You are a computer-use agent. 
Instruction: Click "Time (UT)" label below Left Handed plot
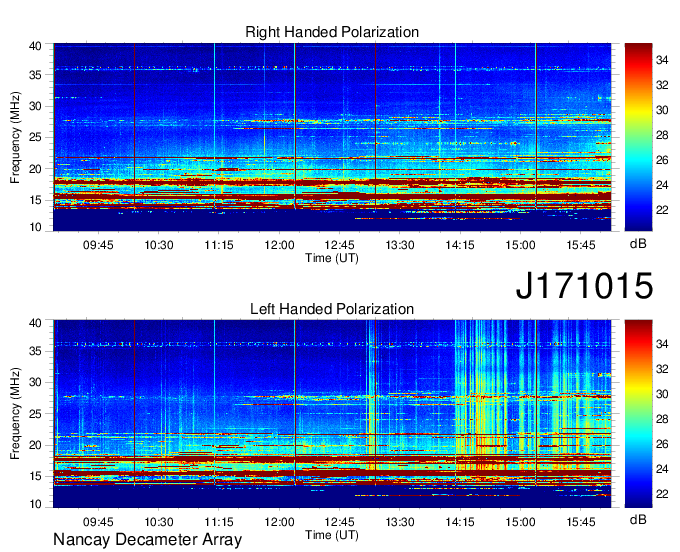pos(332,535)
